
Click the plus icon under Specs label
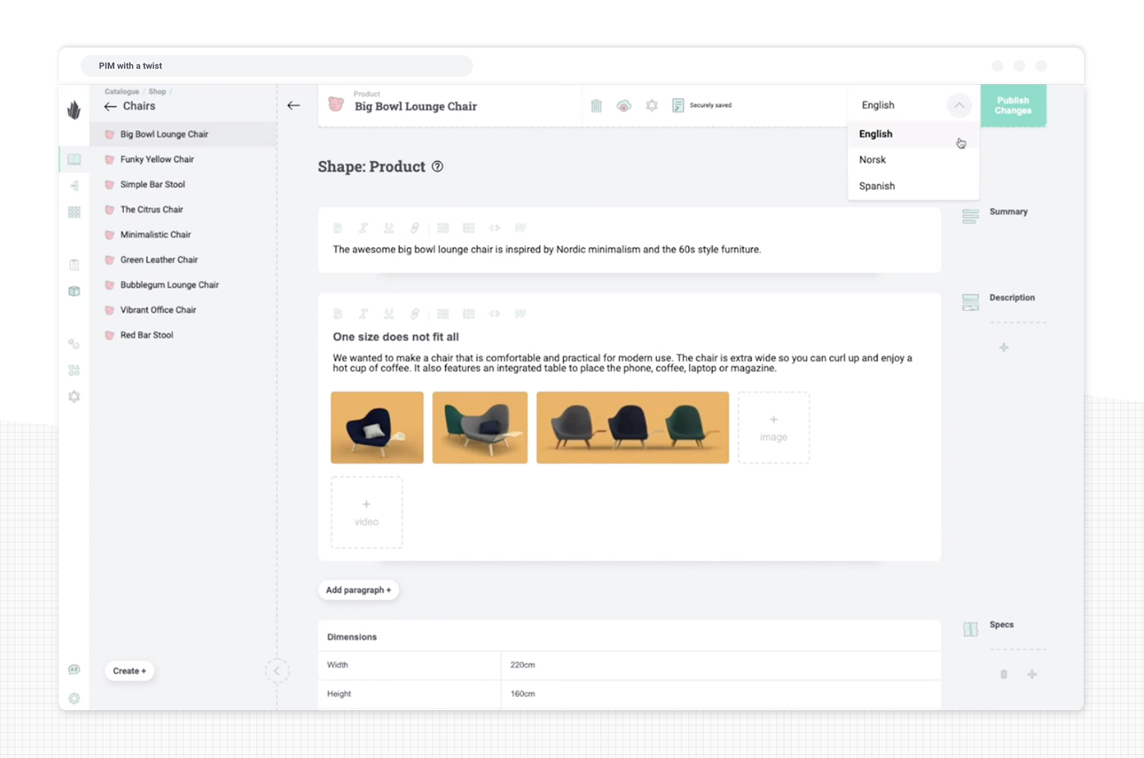1032,675
